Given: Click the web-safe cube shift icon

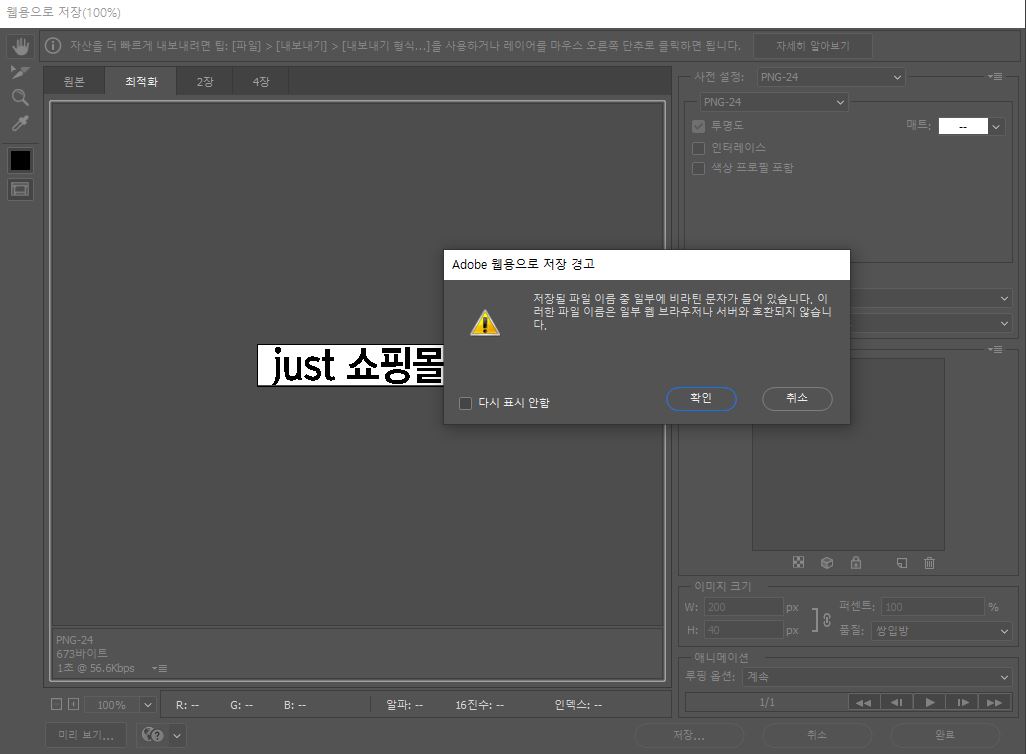Looking at the screenshot, I should (827, 562).
